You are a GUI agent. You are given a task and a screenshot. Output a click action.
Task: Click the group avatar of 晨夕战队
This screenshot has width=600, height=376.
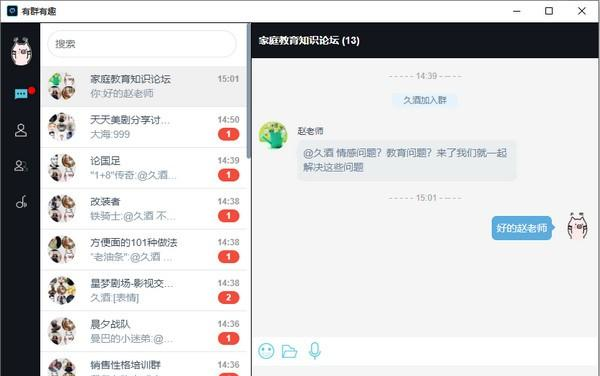click(x=62, y=332)
